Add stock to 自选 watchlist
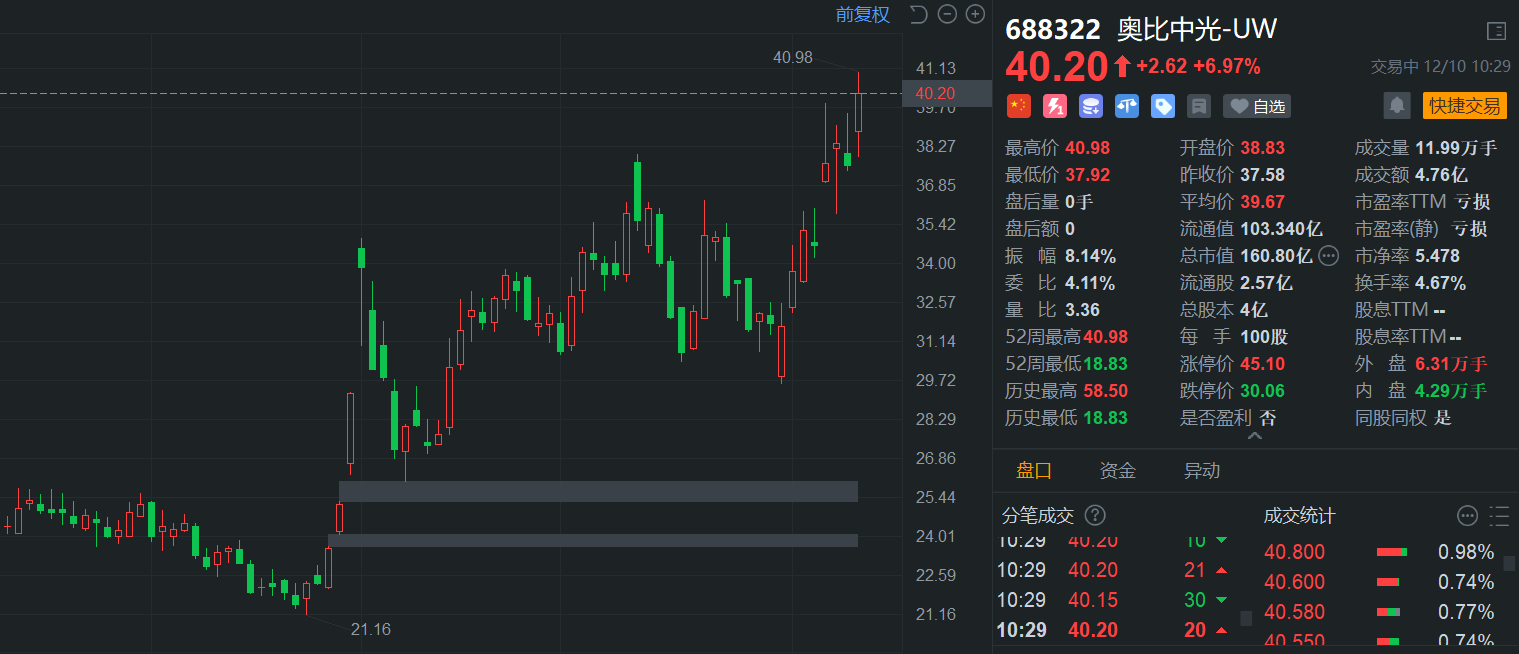 1256,106
